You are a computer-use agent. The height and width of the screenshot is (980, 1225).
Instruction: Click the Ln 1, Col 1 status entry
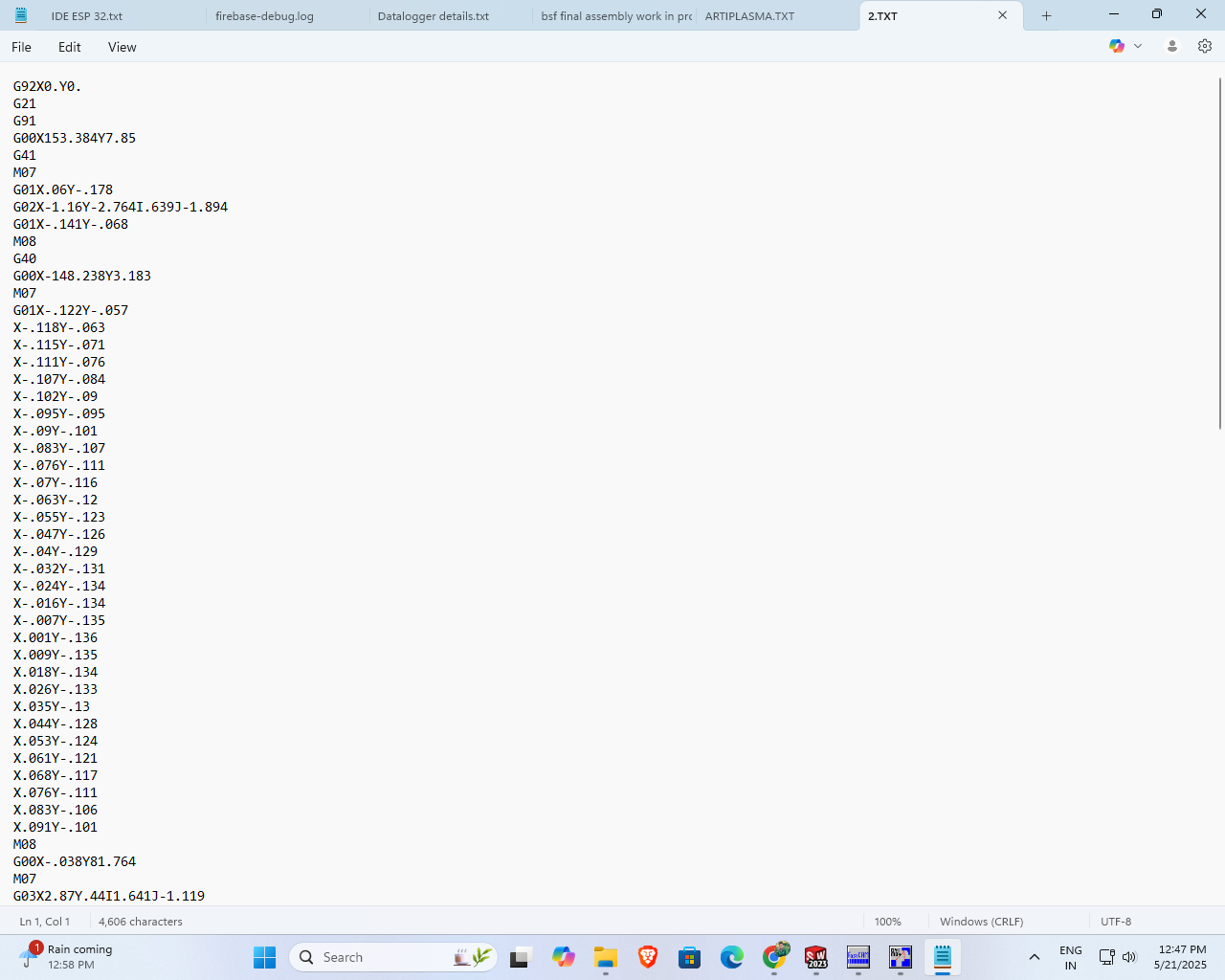(x=45, y=922)
